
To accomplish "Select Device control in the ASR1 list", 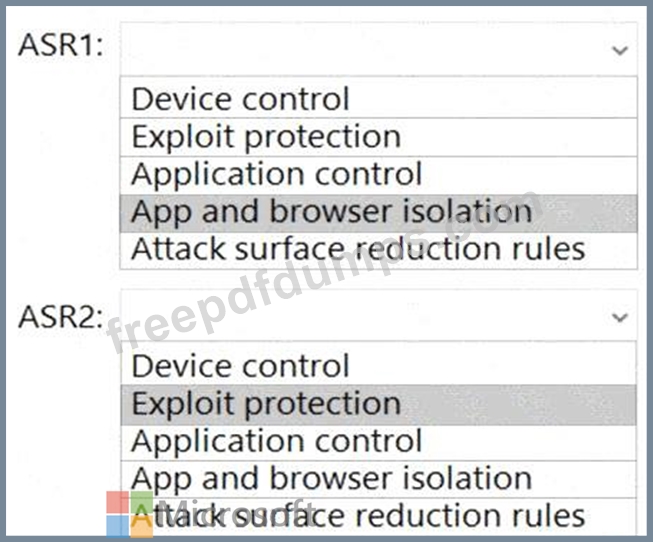I will point(240,99).
